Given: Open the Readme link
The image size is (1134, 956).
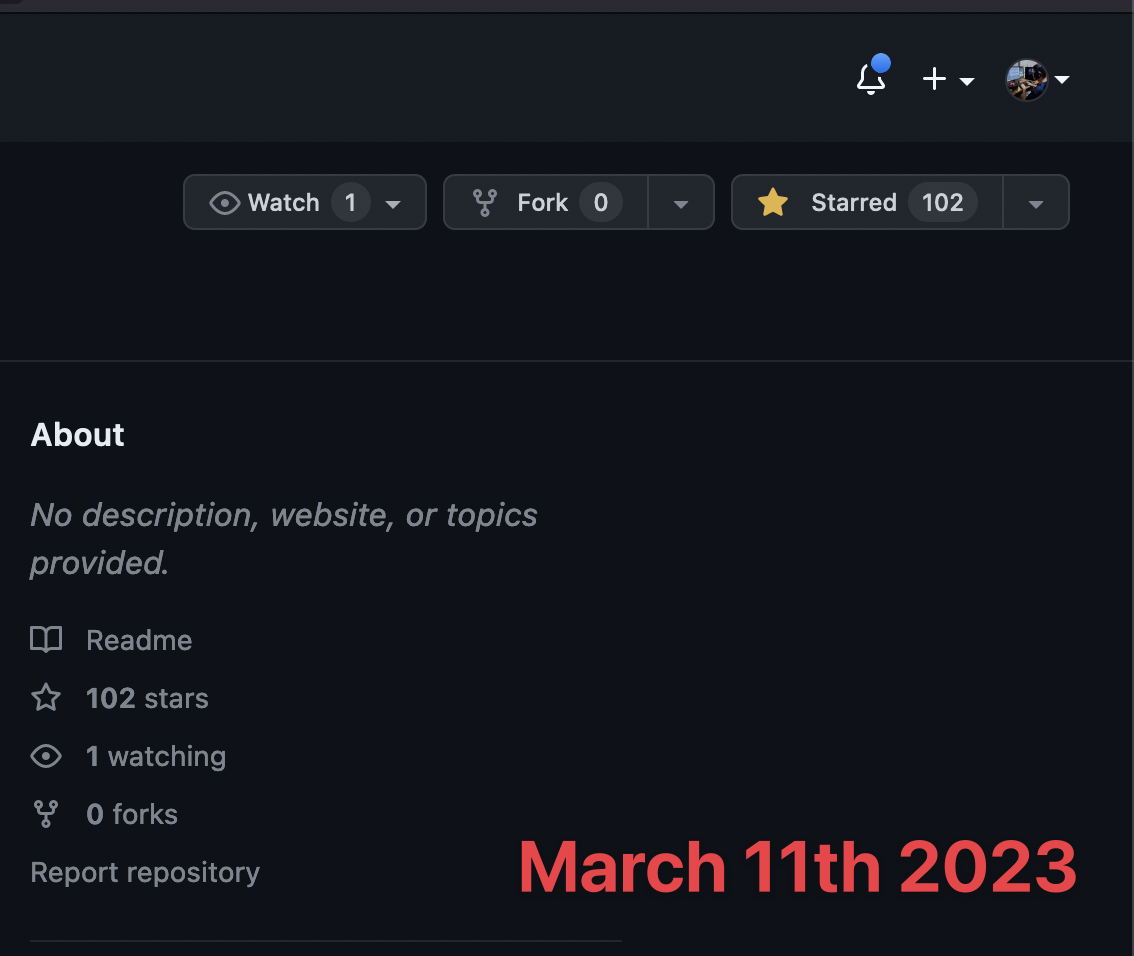Looking at the screenshot, I should click(x=139, y=640).
